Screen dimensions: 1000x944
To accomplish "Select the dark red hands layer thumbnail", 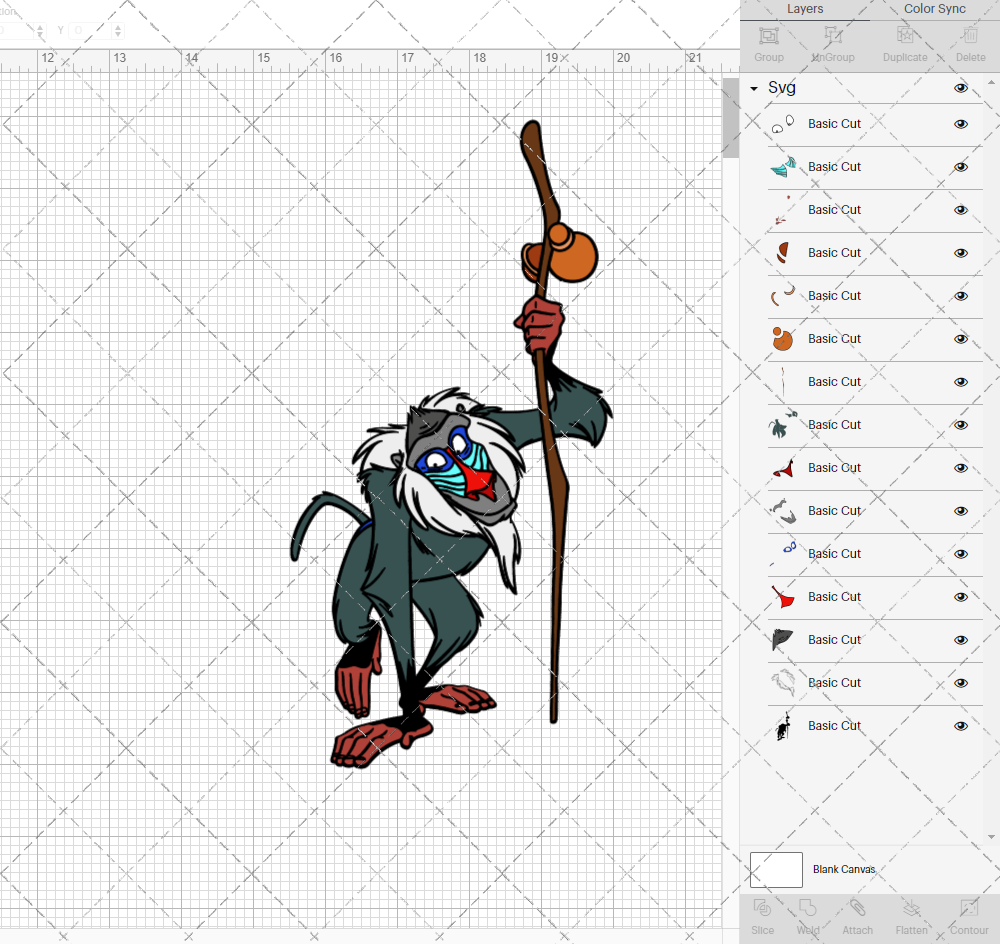I will (x=783, y=468).
